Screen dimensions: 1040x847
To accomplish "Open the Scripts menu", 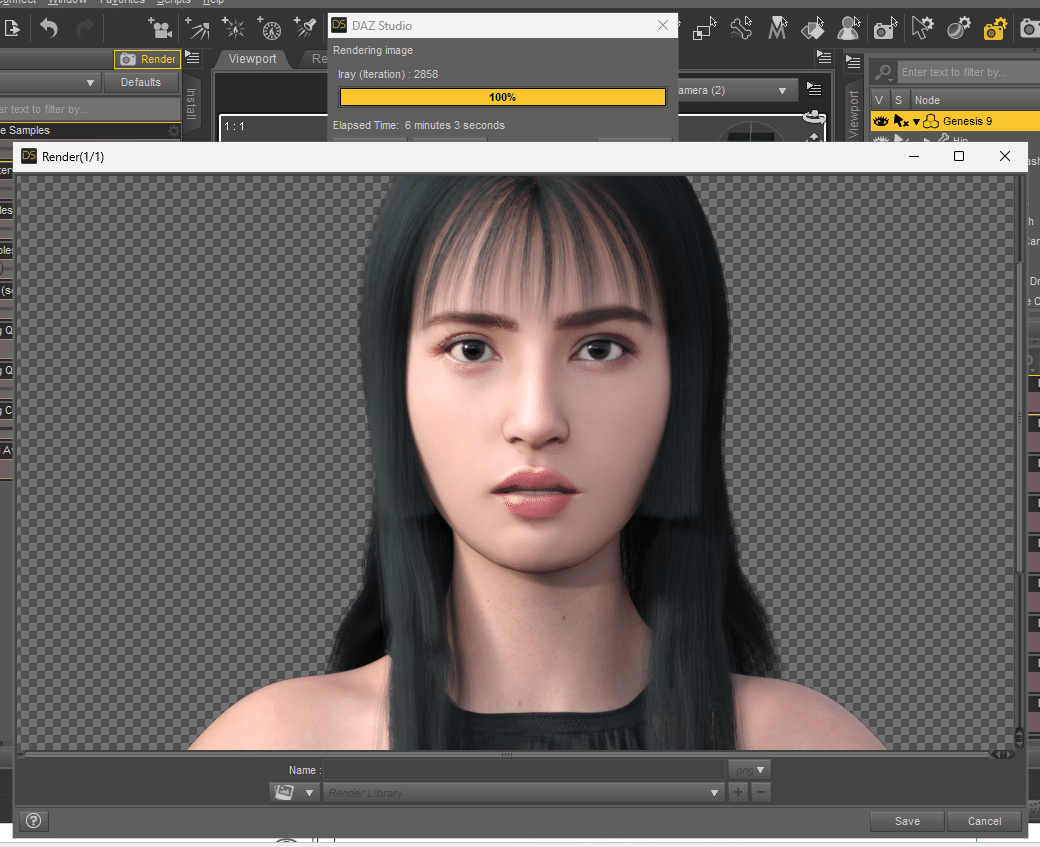I will click(x=174, y=2).
